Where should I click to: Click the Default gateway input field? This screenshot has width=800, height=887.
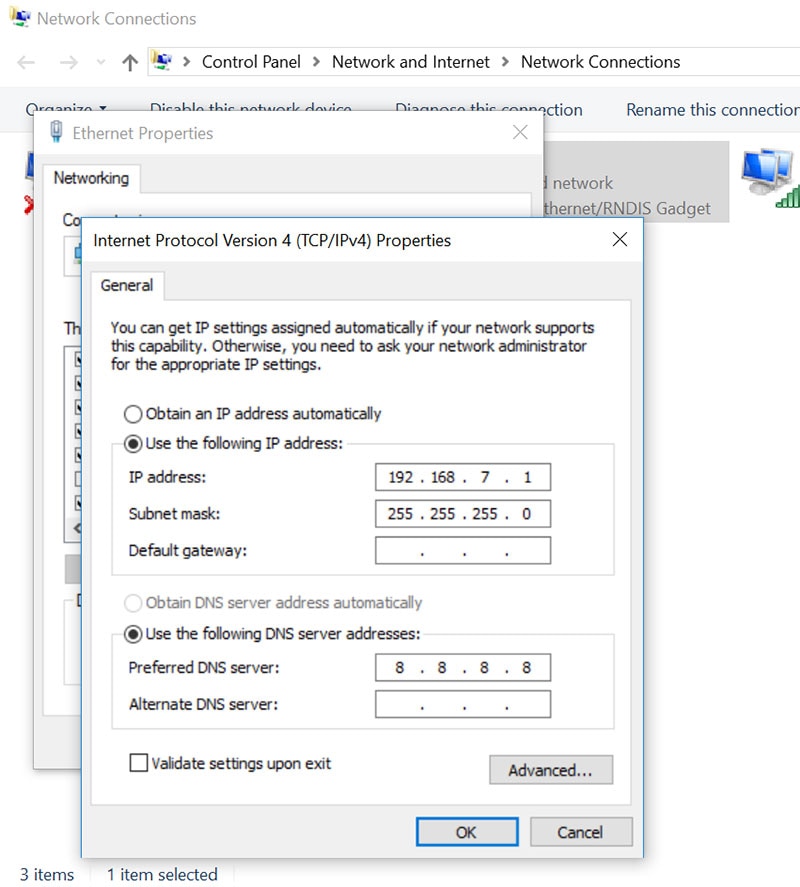click(x=463, y=551)
